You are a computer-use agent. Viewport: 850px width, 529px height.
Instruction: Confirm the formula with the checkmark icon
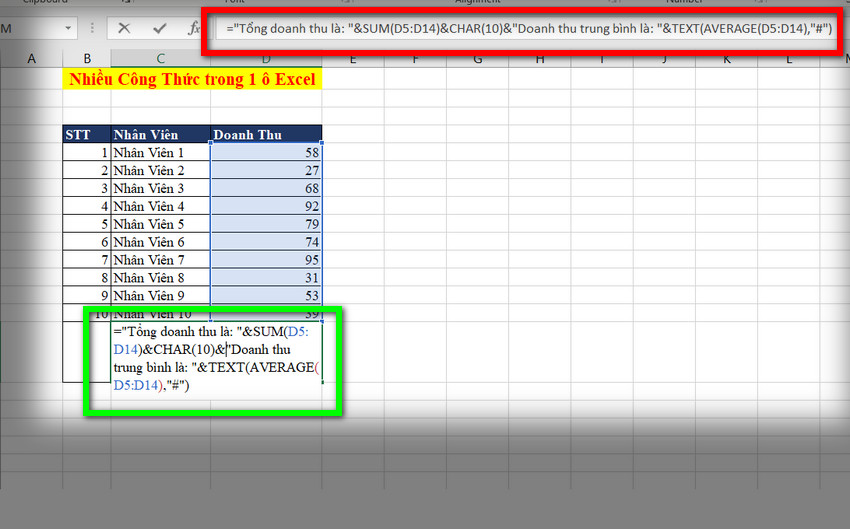click(159, 28)
